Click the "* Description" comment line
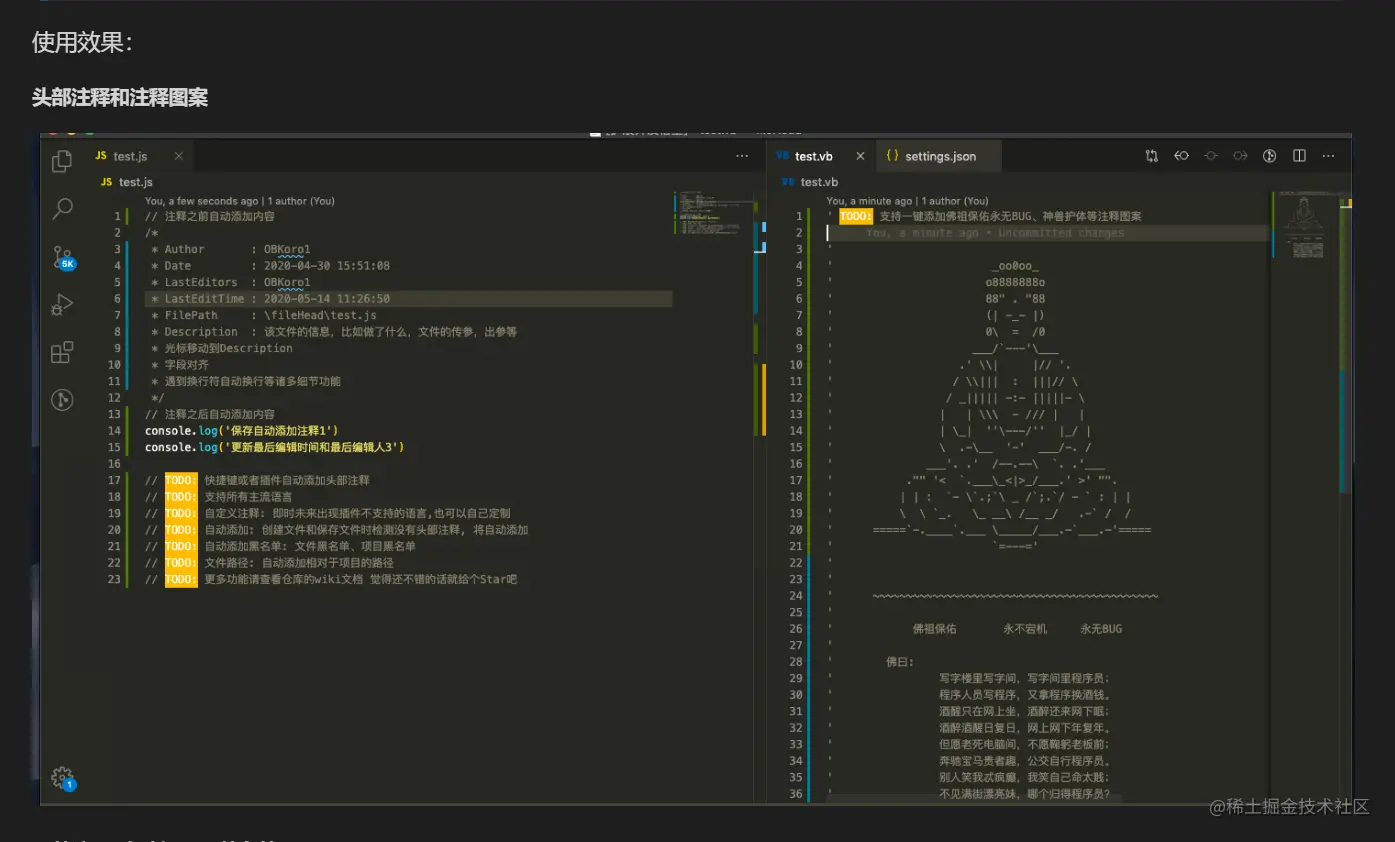Viewport: 1395px width, 842px height. (334, 332)
